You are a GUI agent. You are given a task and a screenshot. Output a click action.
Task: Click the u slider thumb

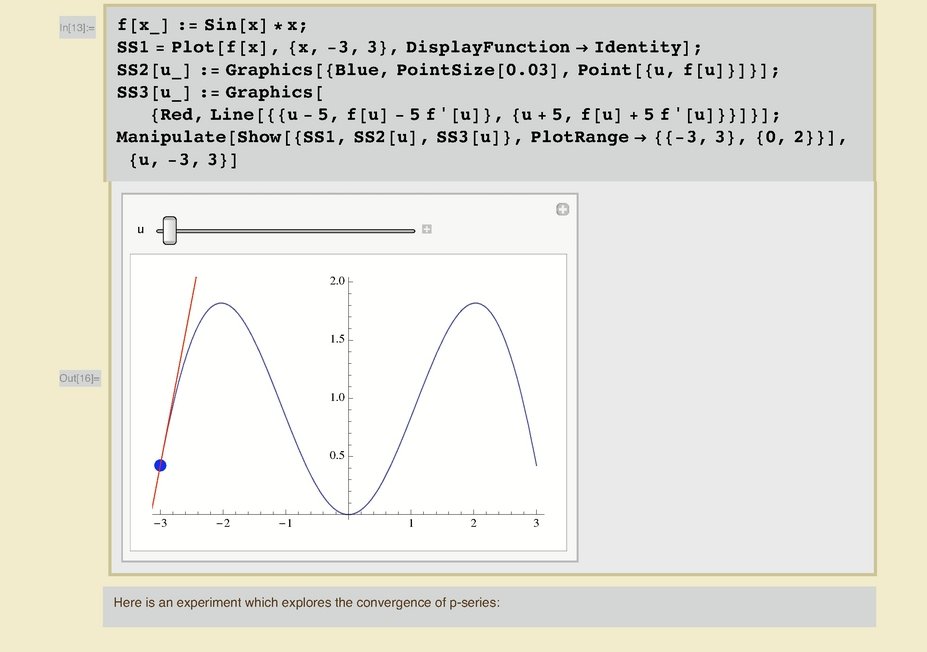click(x=169, y=230)
